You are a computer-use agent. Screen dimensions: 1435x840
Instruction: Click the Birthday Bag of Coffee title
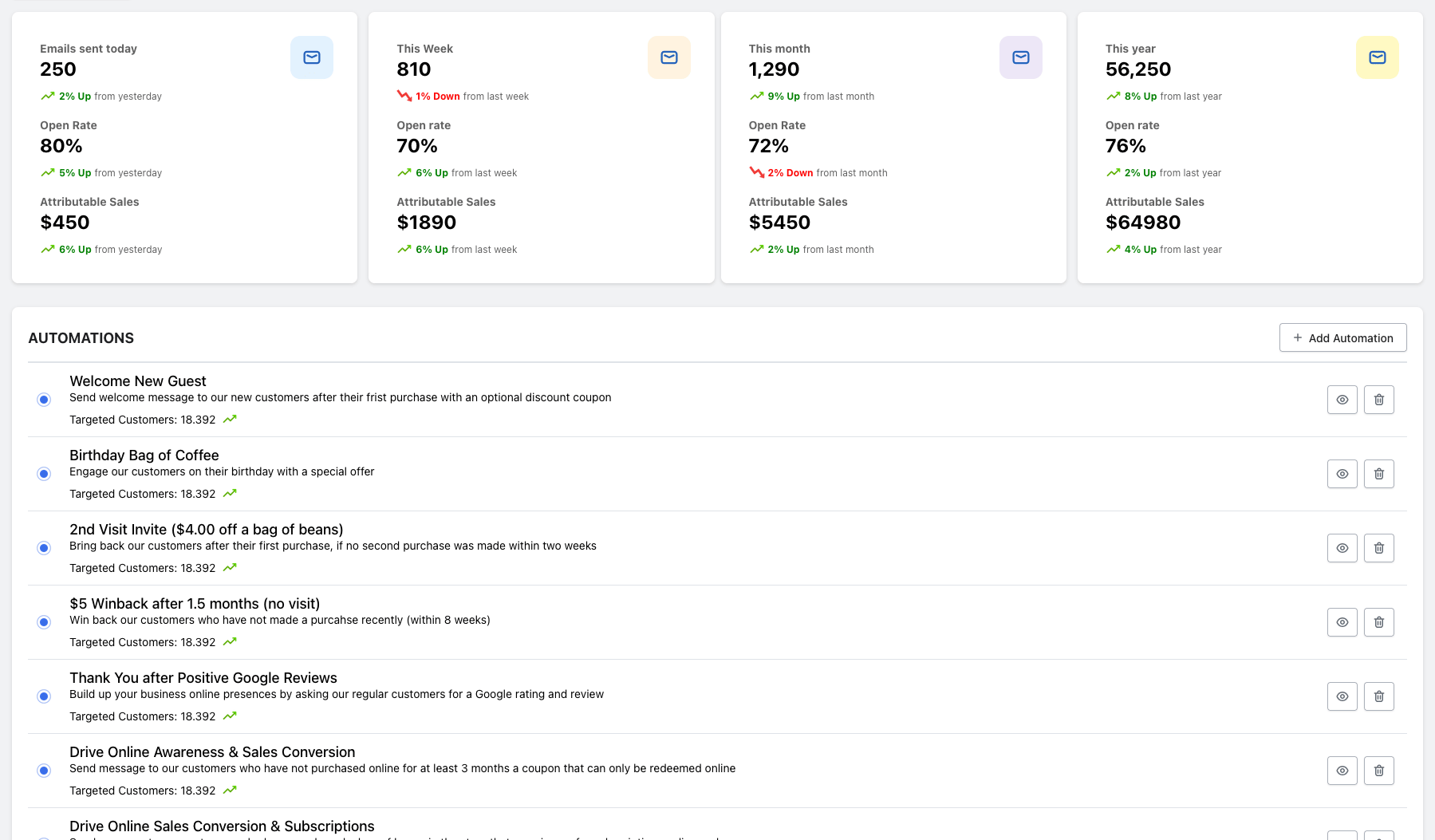pos(144,455)
